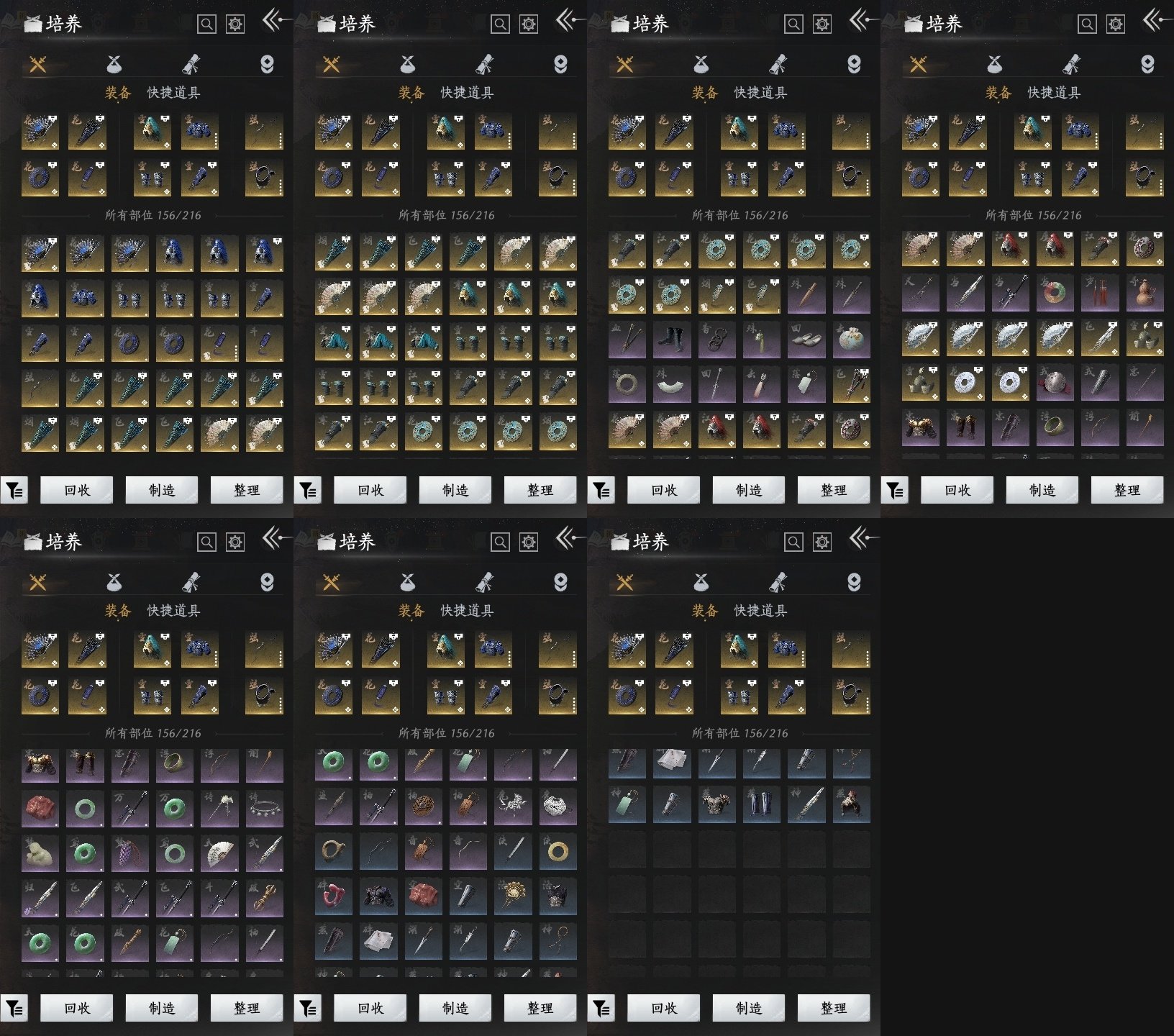1174x1036 pixels.
Task: Pick the white slippers item
Action: 806,340
